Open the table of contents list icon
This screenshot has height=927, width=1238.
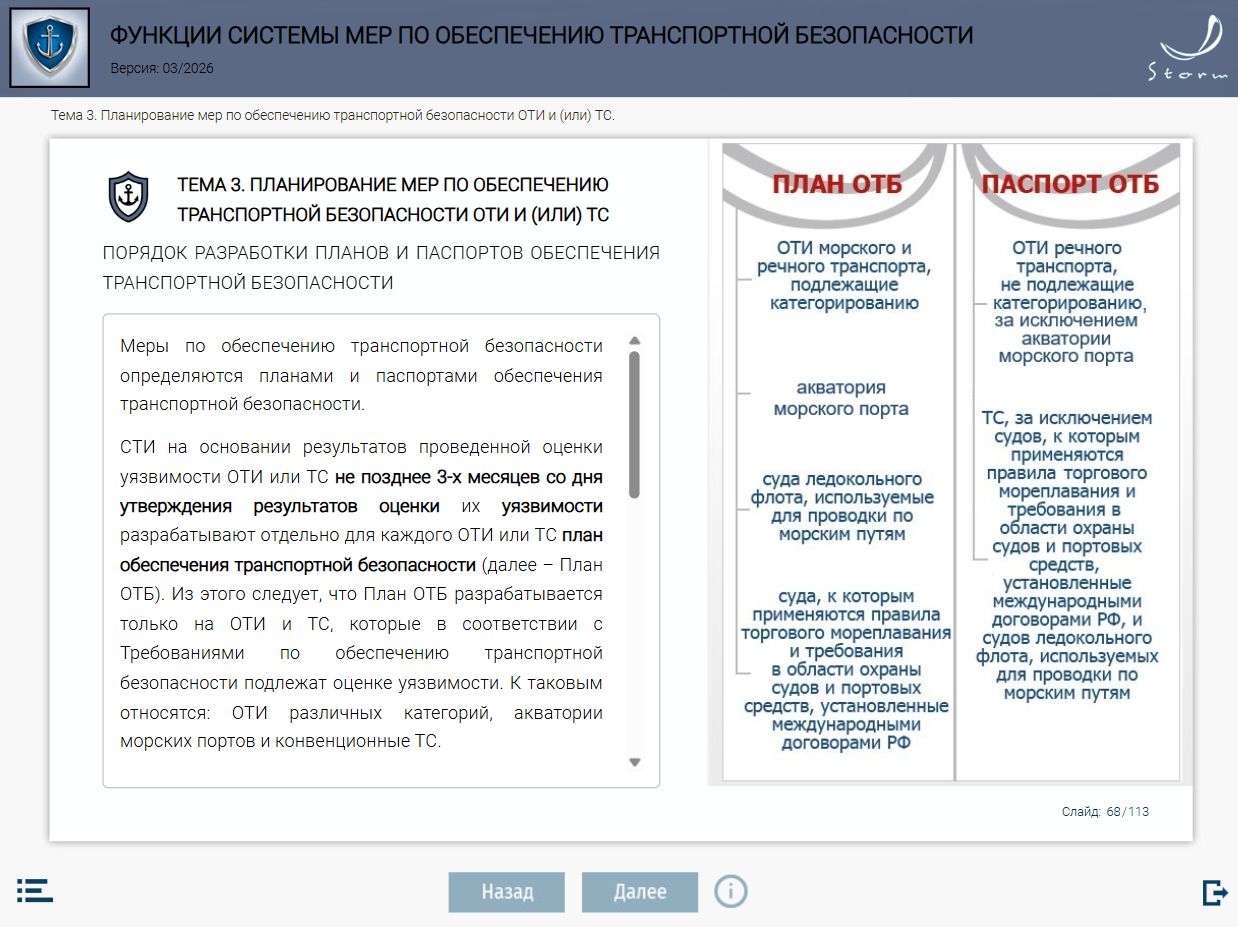click(x=35, y=890)
